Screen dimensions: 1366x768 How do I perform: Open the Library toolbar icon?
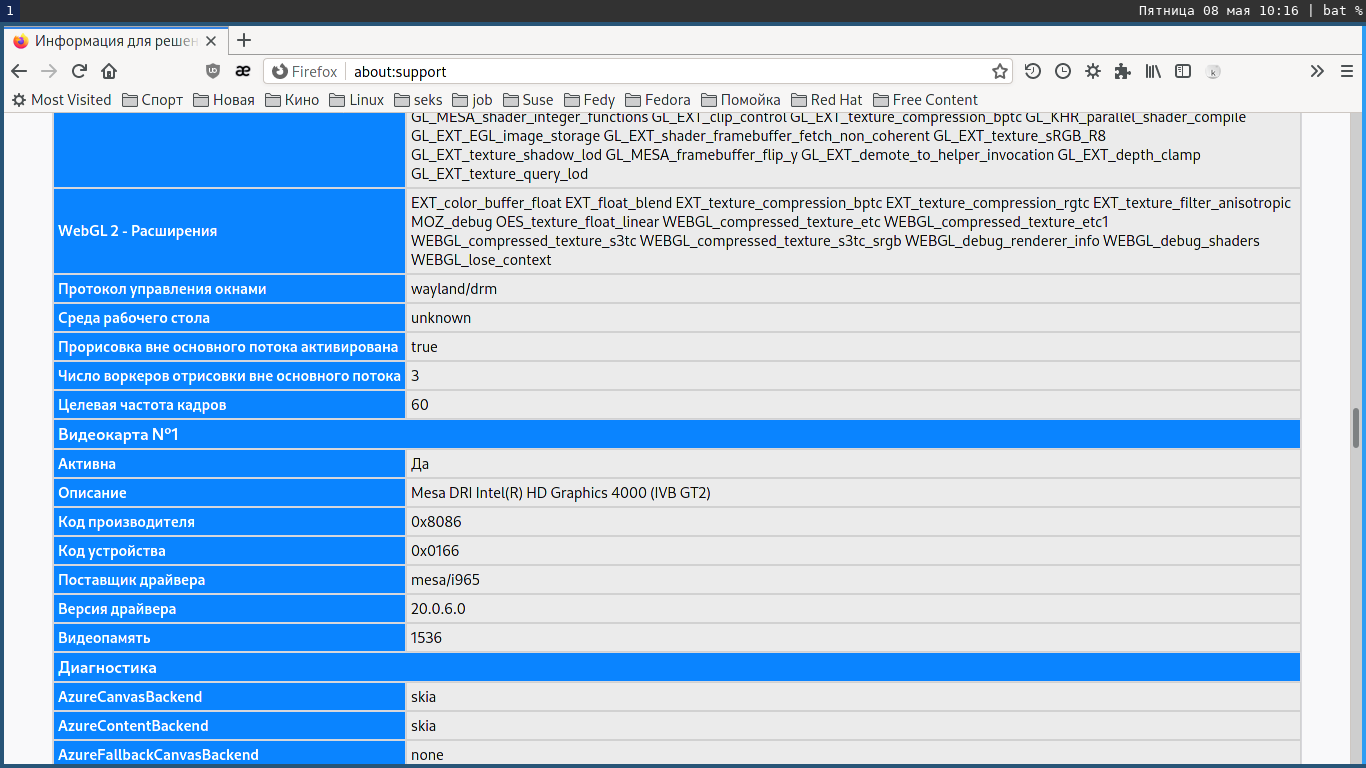pyautogui.click(x=1153, y=71)
